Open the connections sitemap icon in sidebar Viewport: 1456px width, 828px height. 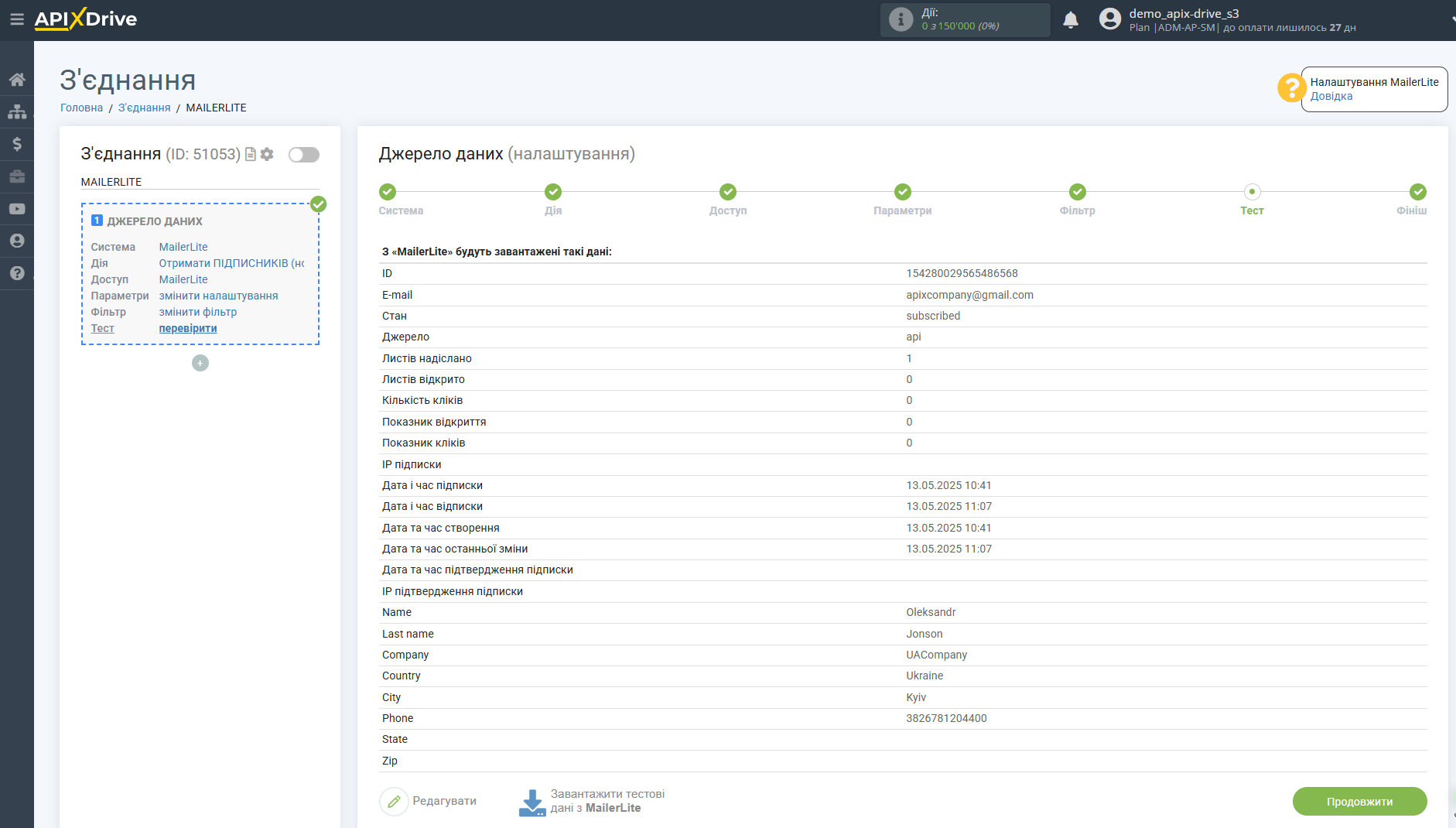pyautogui.click(x=17, y=112)
